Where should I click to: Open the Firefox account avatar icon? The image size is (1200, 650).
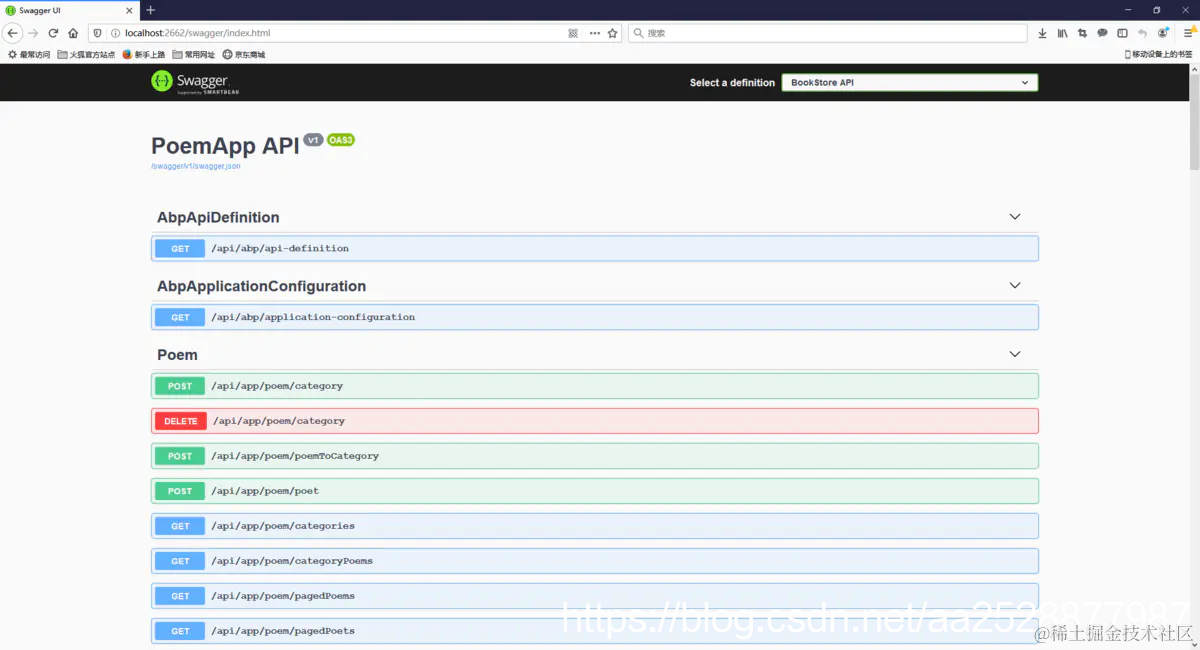pyautogui.click(x=1163, y=33)
